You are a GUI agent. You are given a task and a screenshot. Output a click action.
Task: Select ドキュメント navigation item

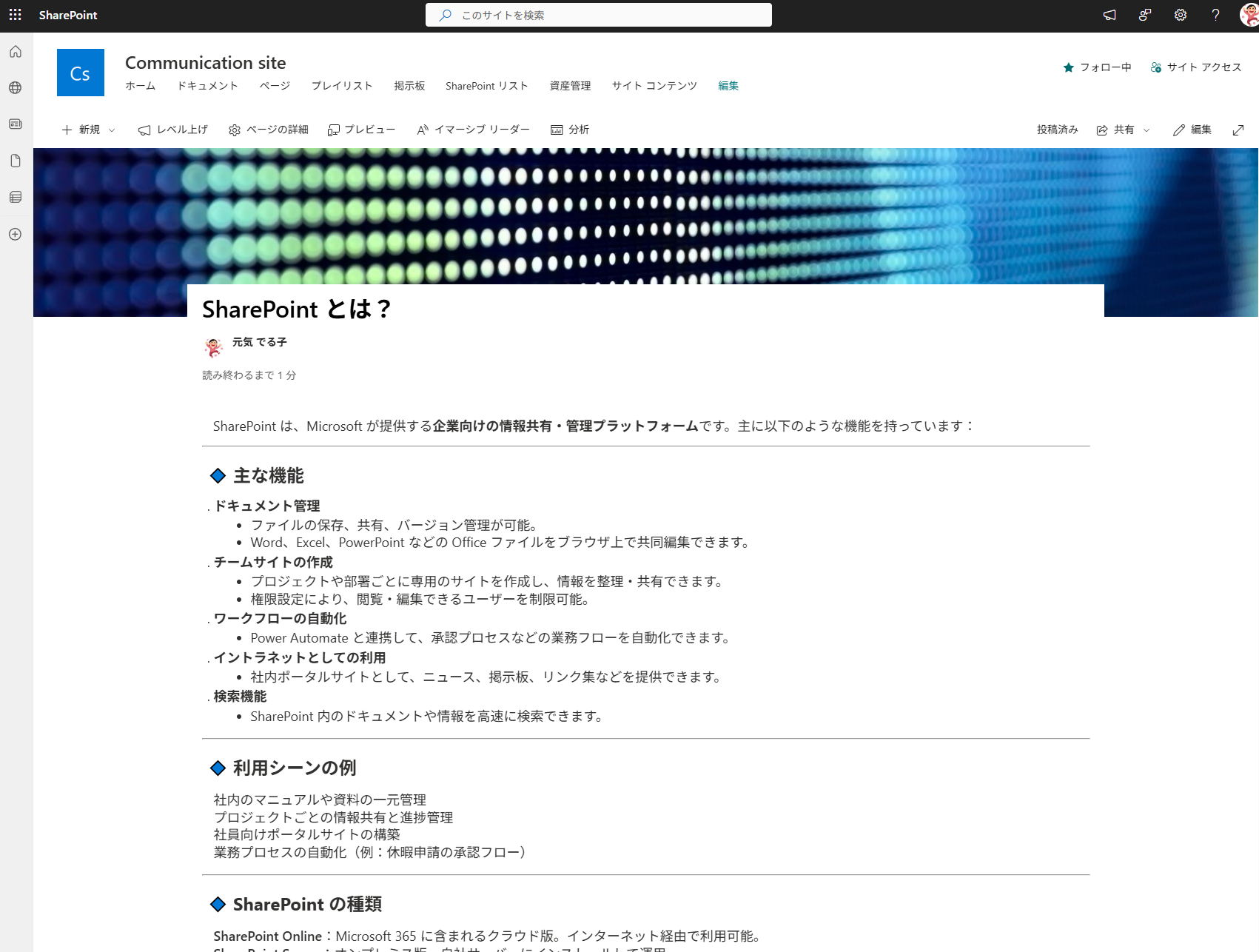(207, 86)
